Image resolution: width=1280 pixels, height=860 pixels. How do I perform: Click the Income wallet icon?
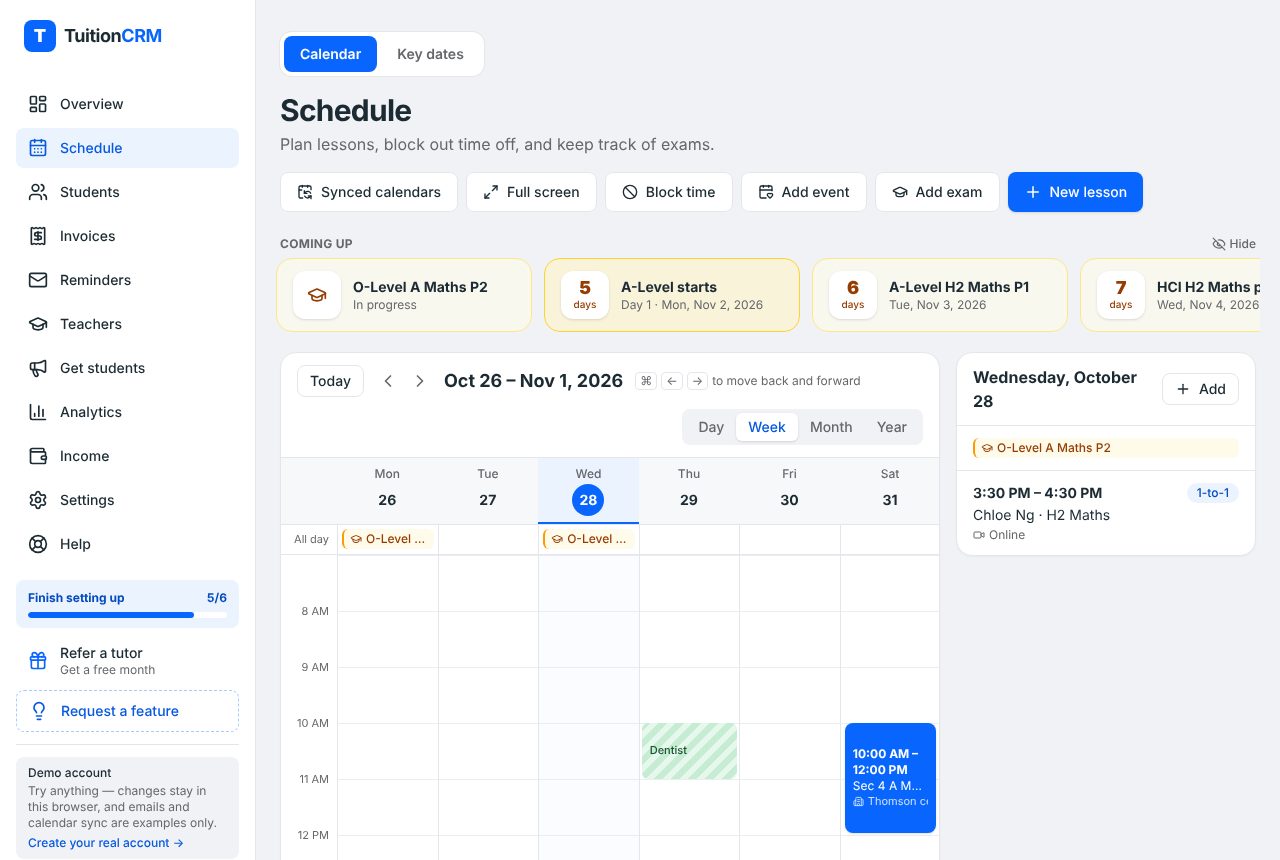(38, 456)
